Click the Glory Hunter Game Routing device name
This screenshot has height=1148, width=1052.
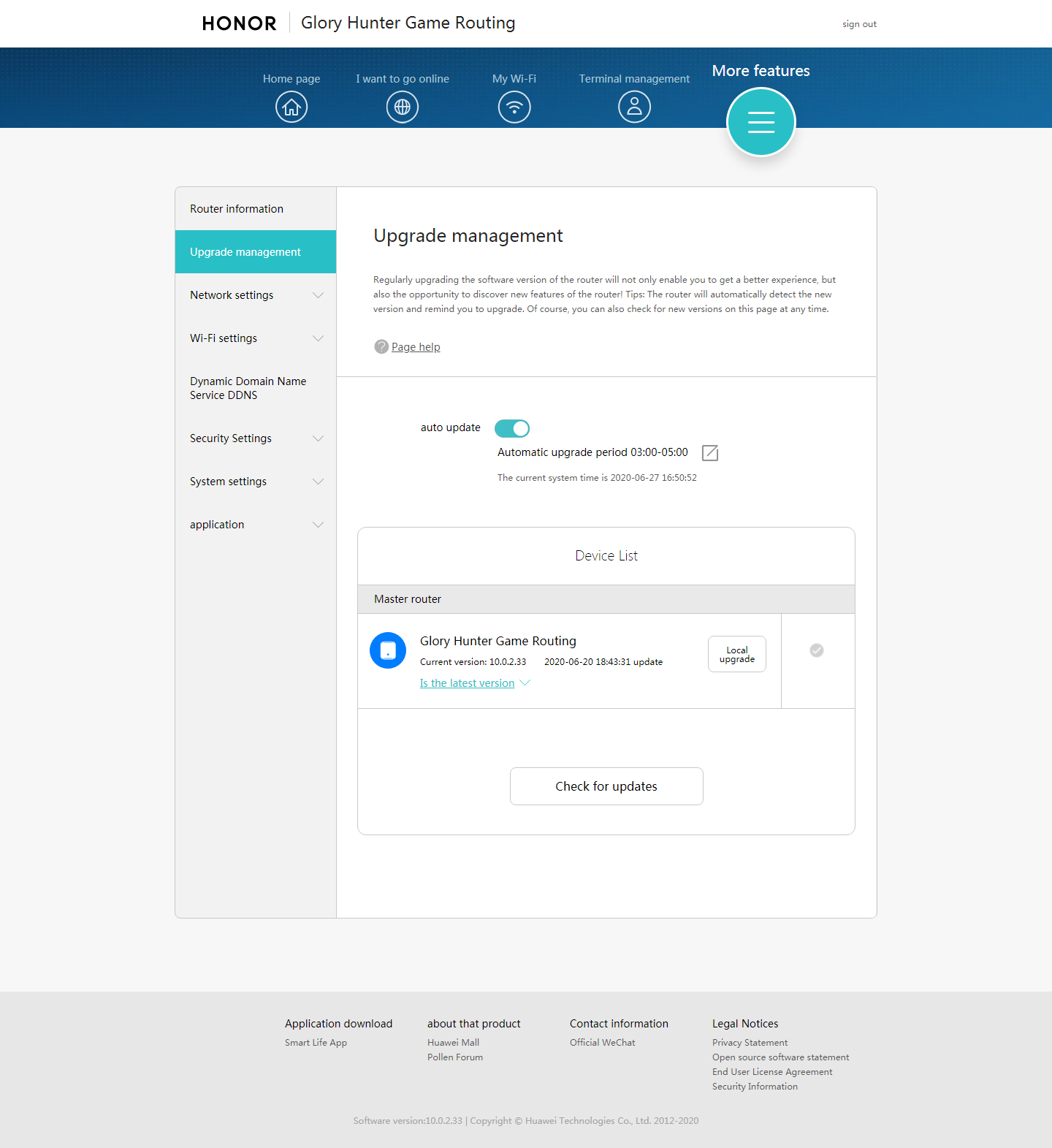498,641
